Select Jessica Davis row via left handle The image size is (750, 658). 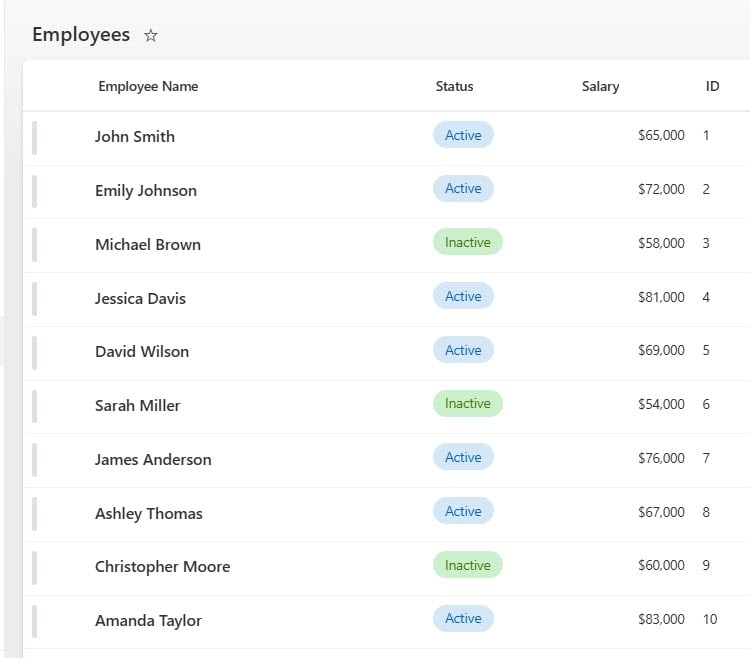tap(34, 299)
